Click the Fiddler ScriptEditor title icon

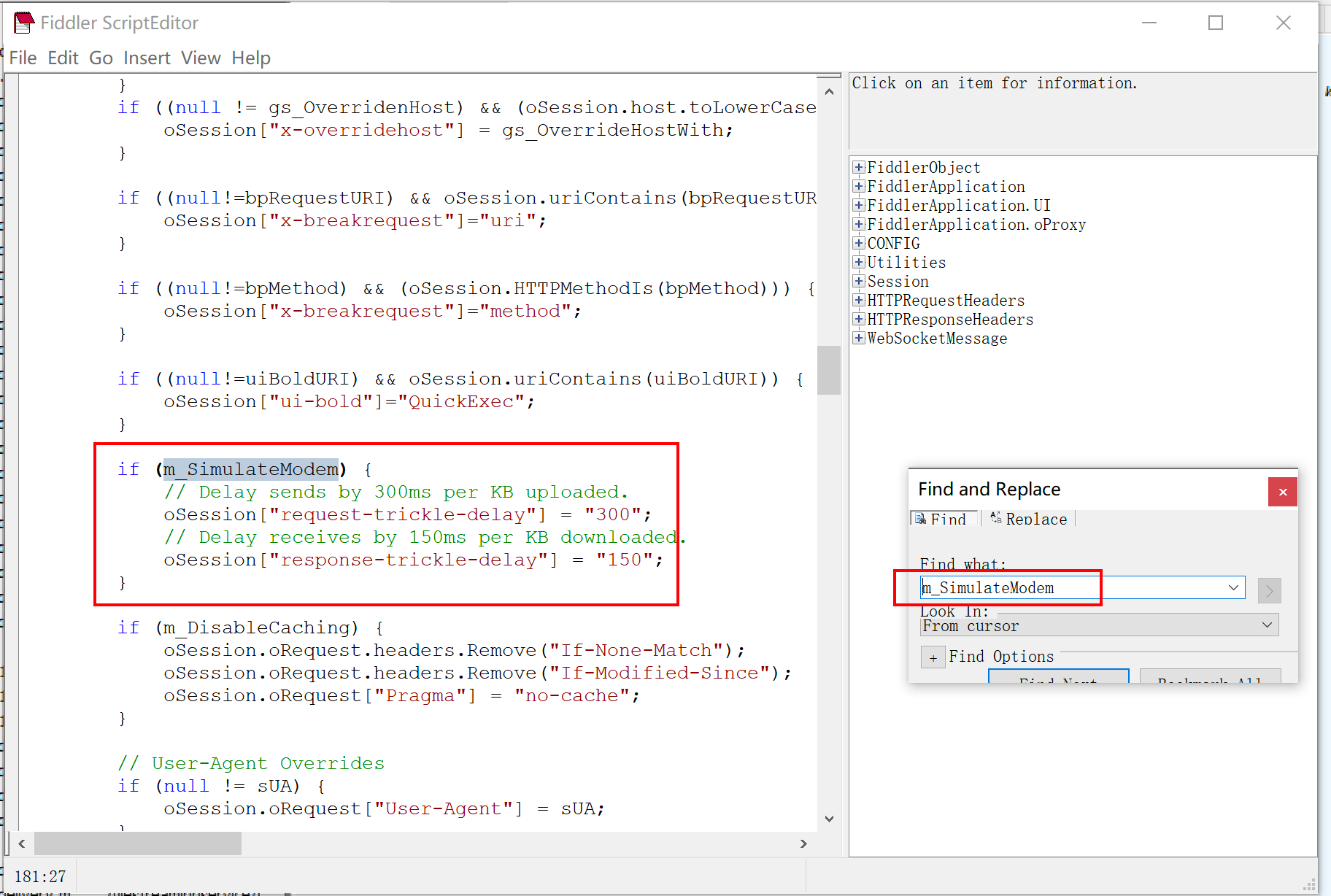23,23
